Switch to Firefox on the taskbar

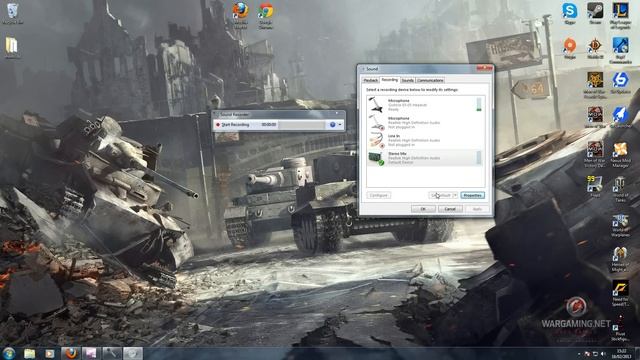coord(71,353)
